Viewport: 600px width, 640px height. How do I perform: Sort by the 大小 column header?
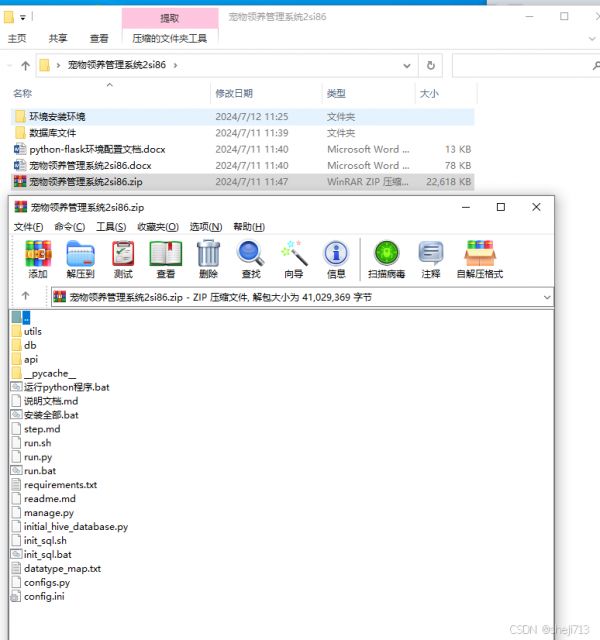429,93
